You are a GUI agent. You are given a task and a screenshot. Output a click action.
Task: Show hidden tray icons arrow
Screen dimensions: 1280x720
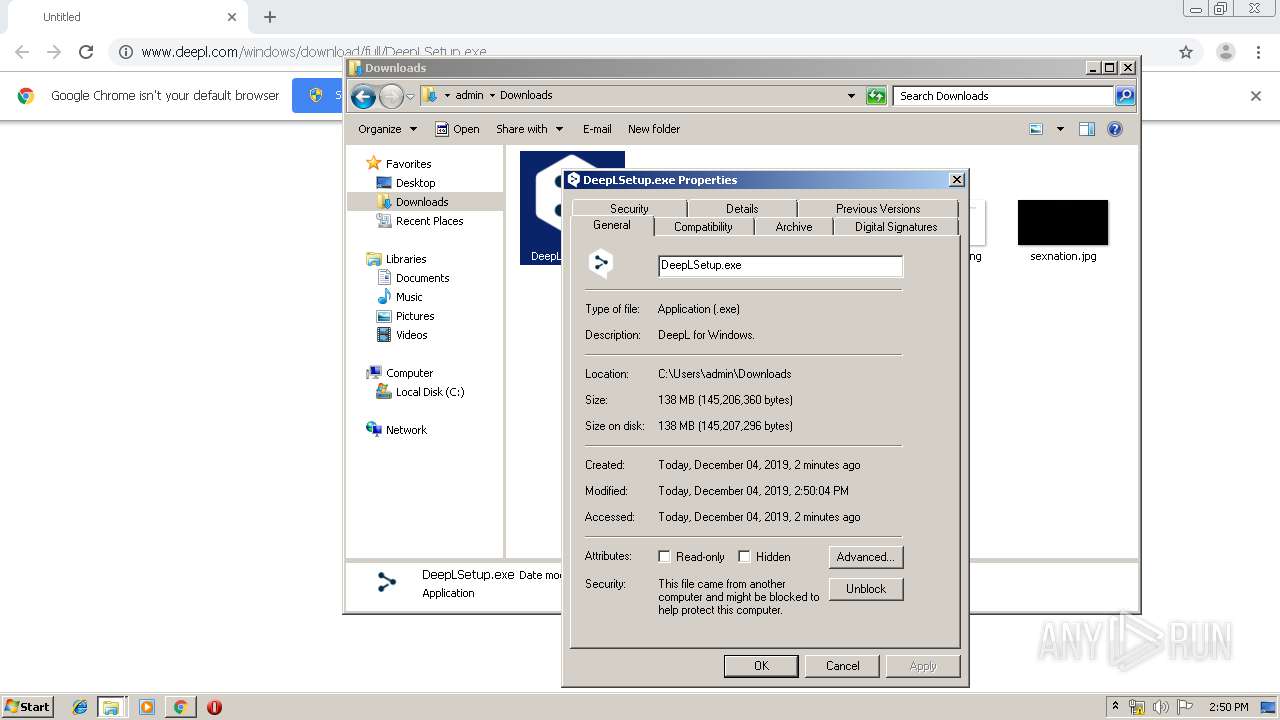(x=1115, y=707)
